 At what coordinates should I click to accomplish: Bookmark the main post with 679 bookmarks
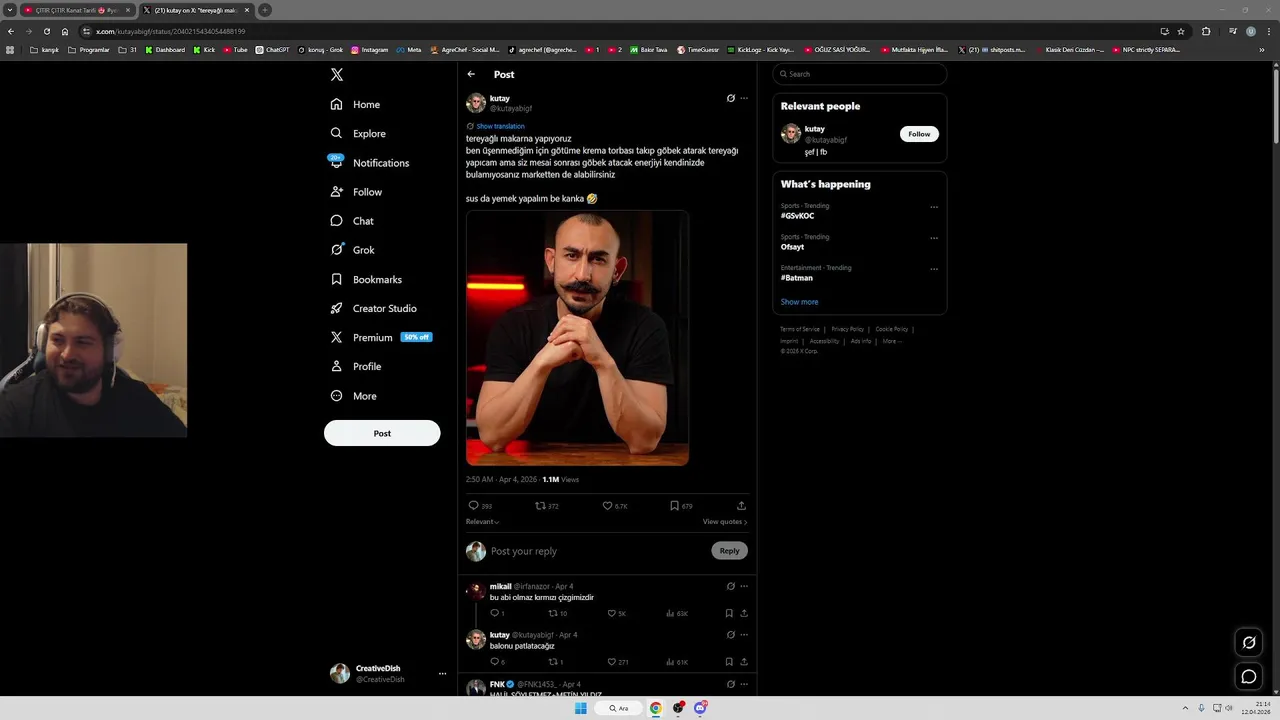click(x=681, y=506)
